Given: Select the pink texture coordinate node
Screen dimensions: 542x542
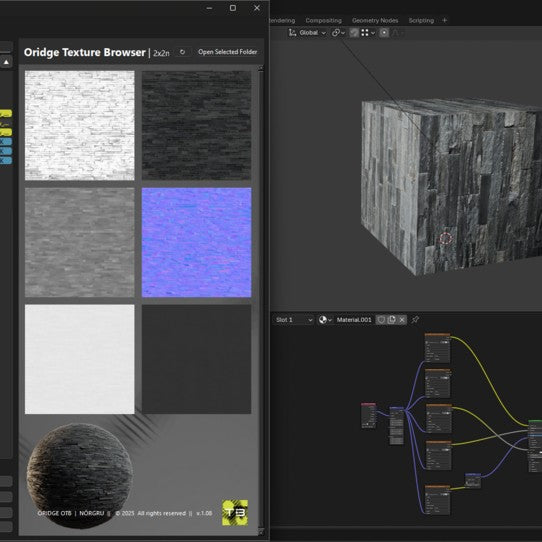Looking at the screenshot, I should (x=368, y=415).
